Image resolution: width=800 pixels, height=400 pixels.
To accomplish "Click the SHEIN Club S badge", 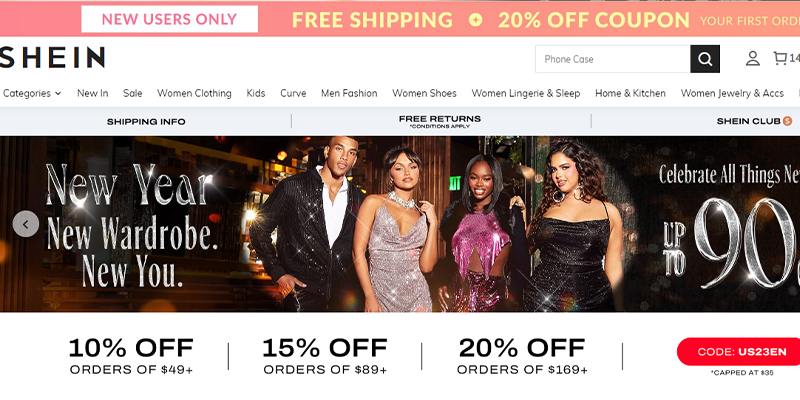I will pos(787,121).
